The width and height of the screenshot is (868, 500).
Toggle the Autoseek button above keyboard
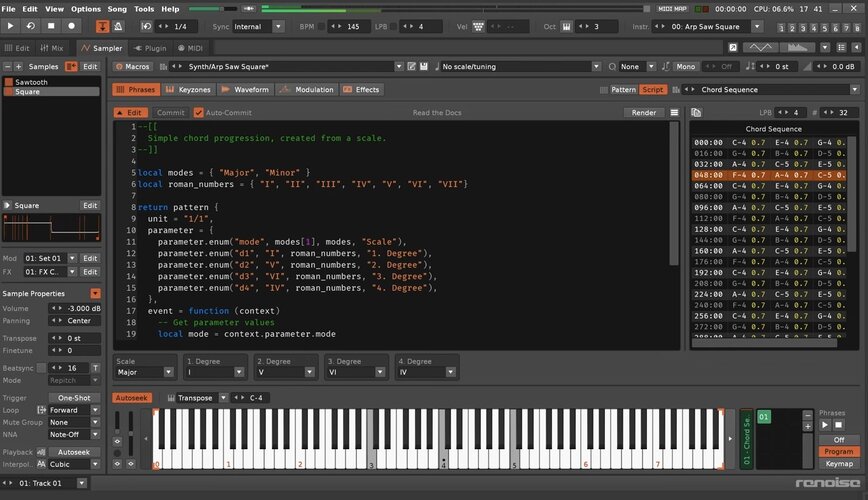pyautogui.click(x=131, y=398)
